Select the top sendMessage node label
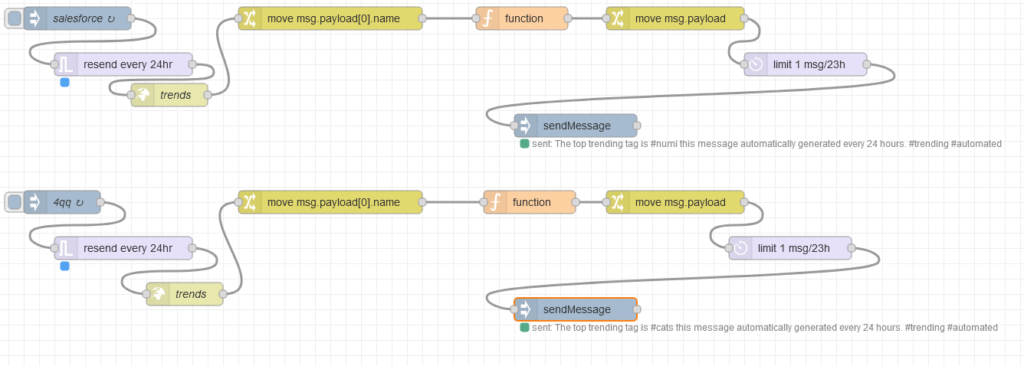Screen dimensions: 1024x366 577,125
